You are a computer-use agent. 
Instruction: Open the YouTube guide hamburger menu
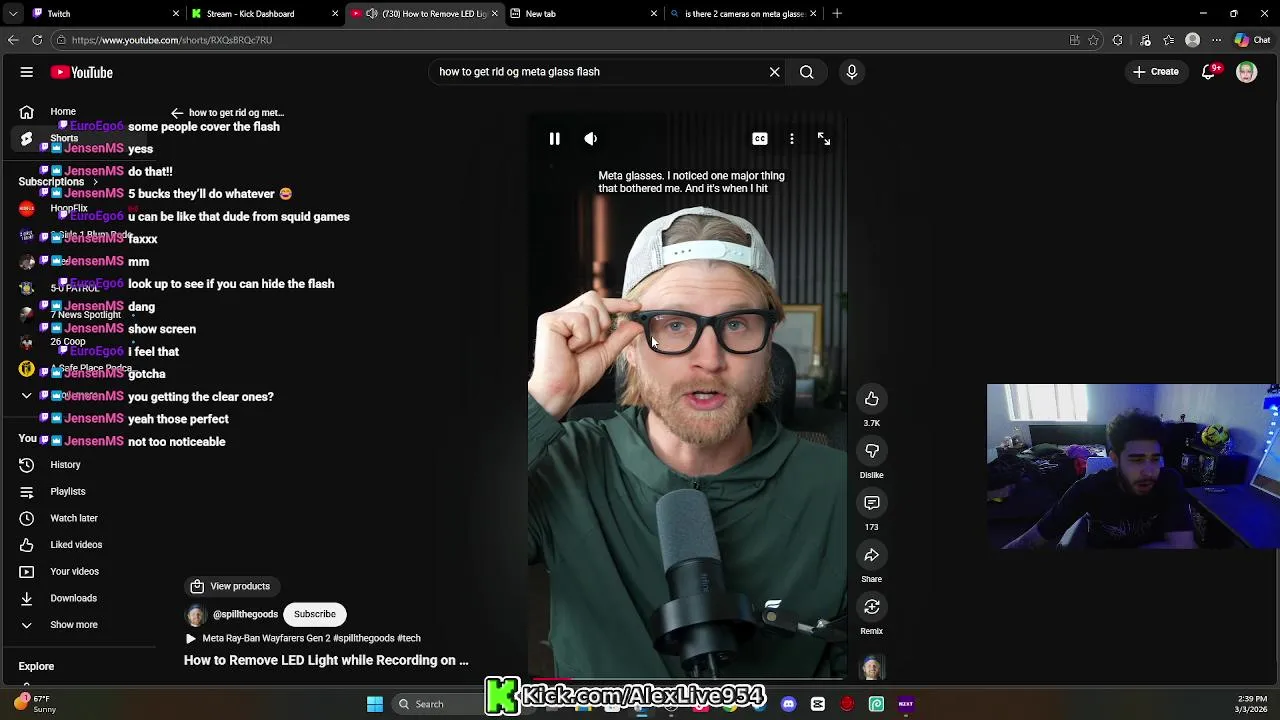click(27, 72)
